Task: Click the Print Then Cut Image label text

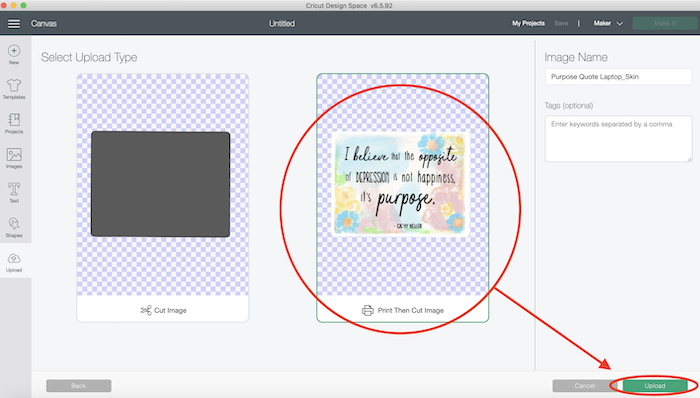Action: click(411, 311)
